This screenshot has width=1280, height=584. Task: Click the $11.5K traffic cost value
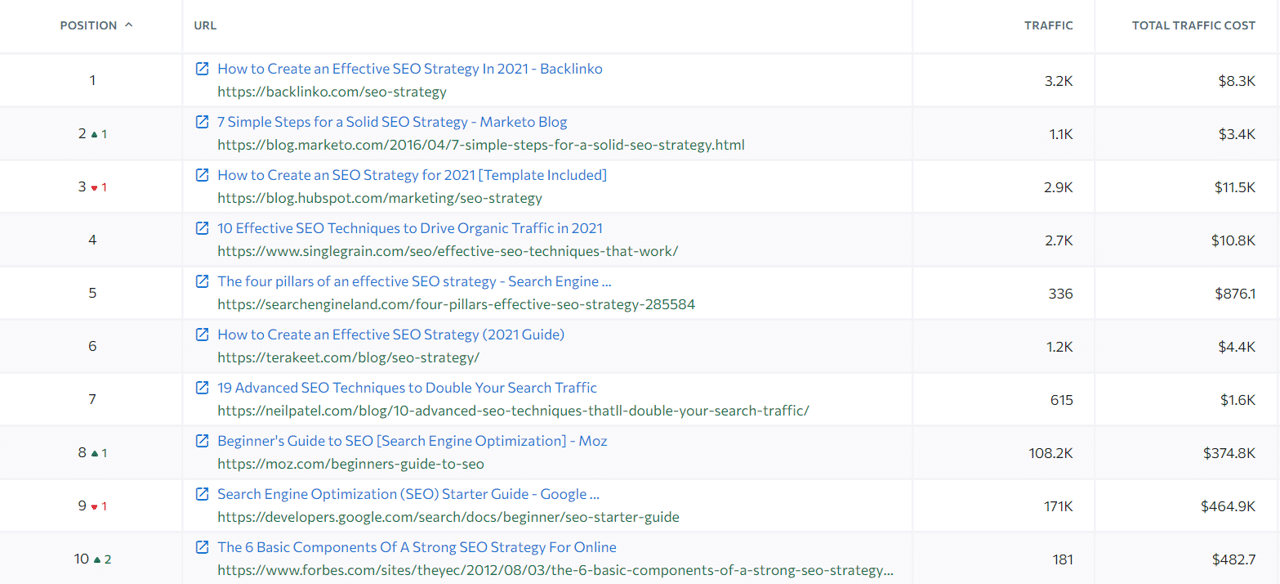click(1234, 187)
